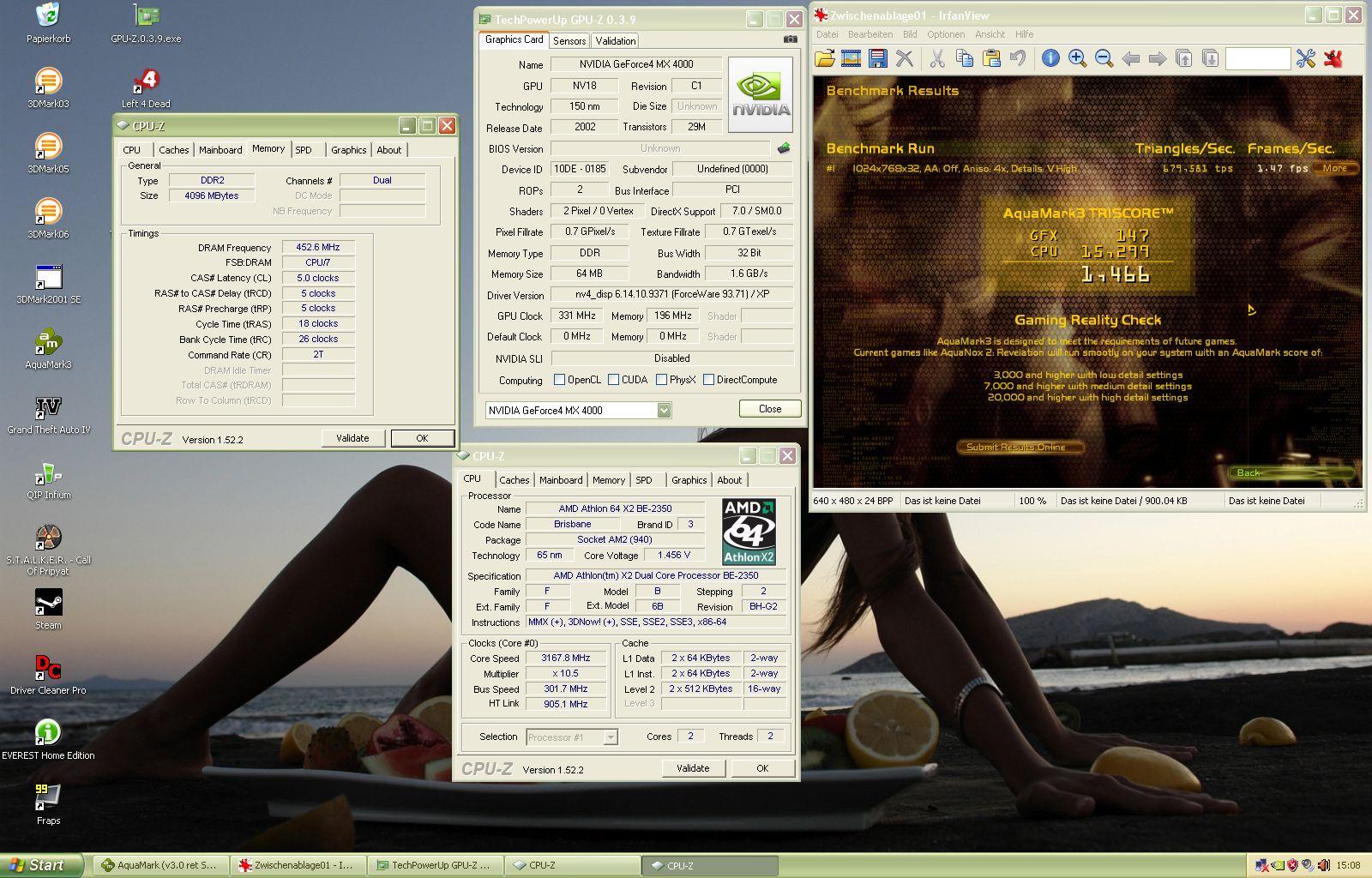Screen dimensions: 1372x878
Task: Click the Windows Start button
Action: tap(42, 865)
